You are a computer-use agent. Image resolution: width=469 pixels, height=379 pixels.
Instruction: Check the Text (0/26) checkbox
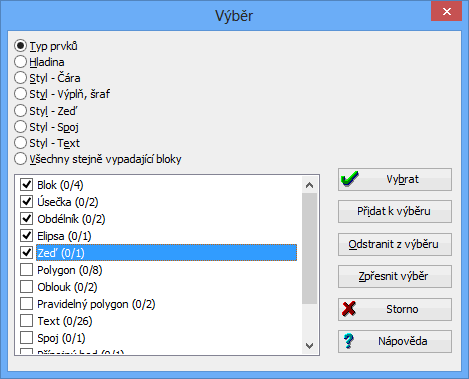[x=26, y=321]
